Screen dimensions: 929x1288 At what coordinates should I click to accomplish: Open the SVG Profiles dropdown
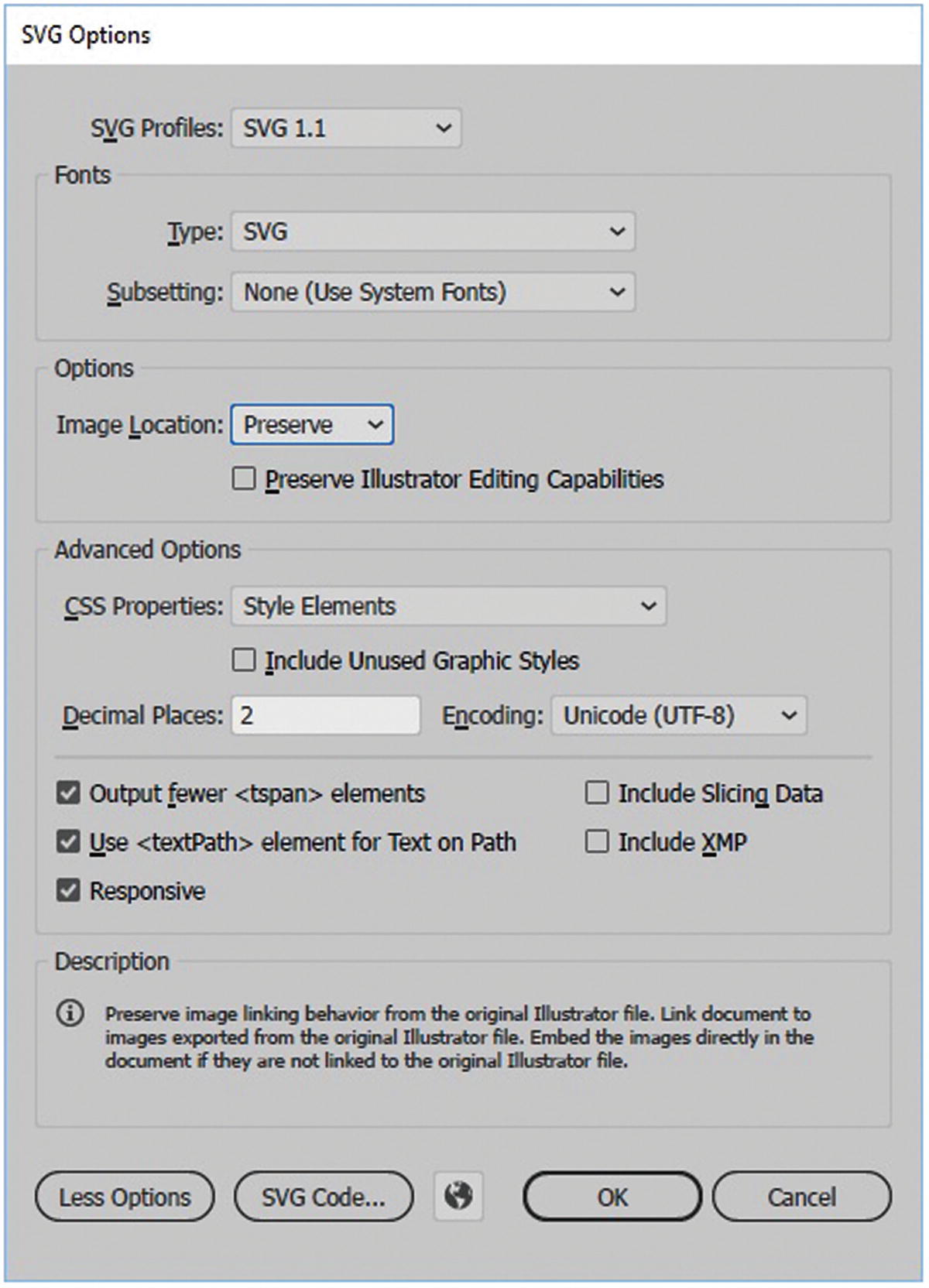click(346, 128)
